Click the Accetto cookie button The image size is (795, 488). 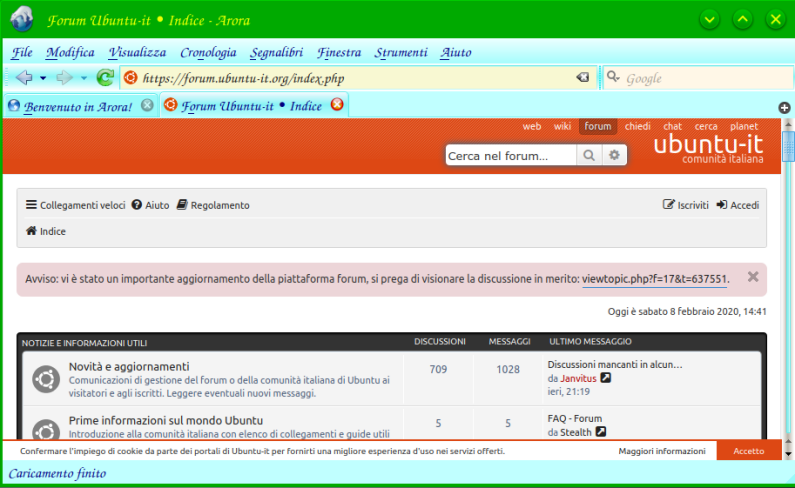click(748, 451)
